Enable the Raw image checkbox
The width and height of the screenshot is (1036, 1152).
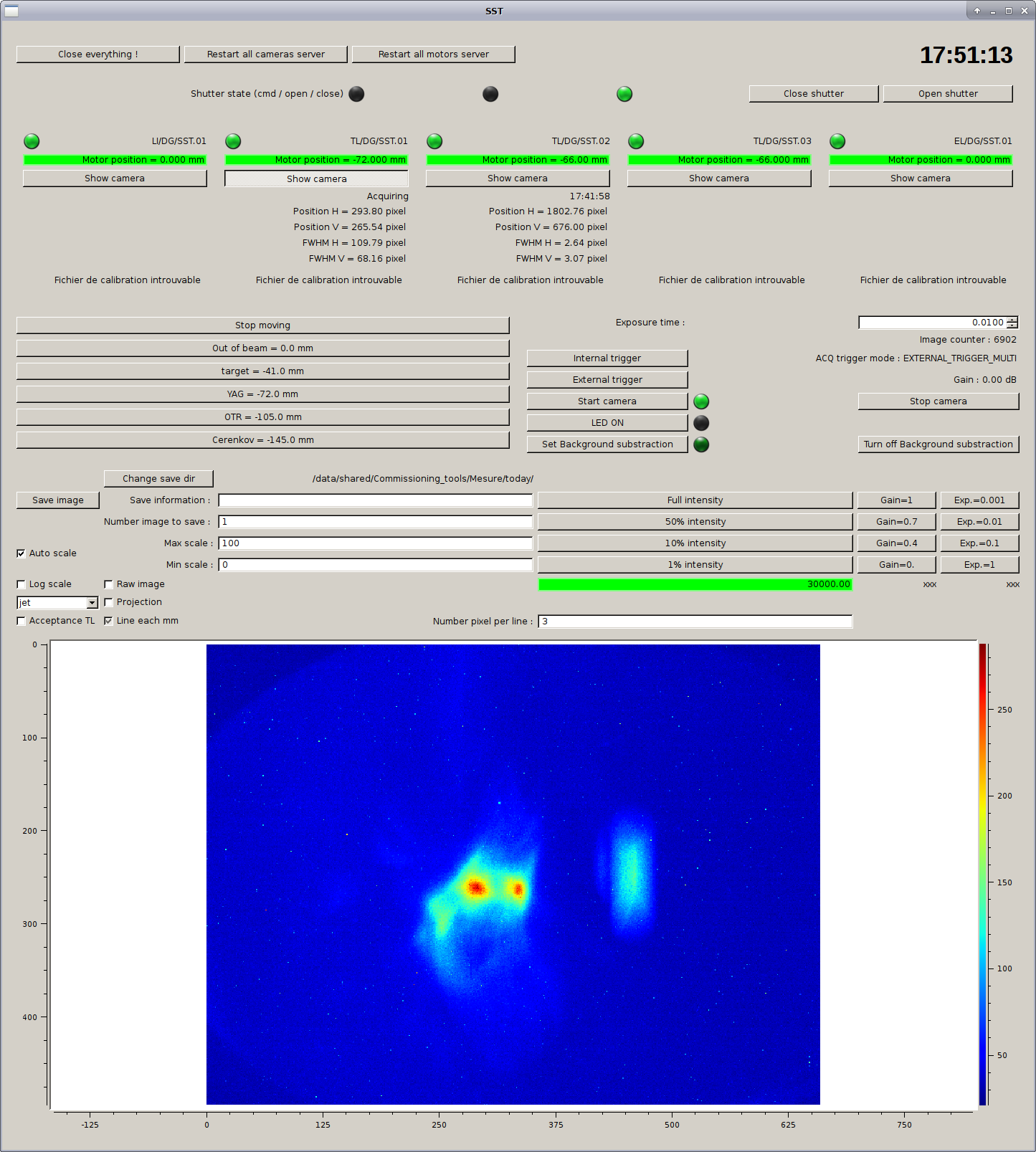pos(109,584)
